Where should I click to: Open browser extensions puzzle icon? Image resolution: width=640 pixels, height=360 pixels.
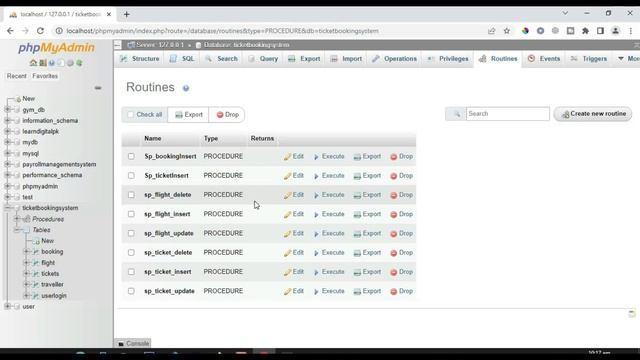click(585, 31)
